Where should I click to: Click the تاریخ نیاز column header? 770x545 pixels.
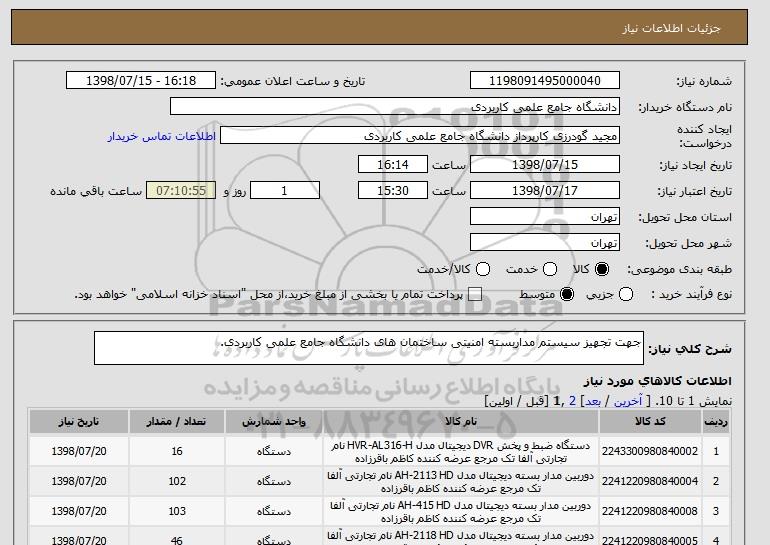coord(79,422)
